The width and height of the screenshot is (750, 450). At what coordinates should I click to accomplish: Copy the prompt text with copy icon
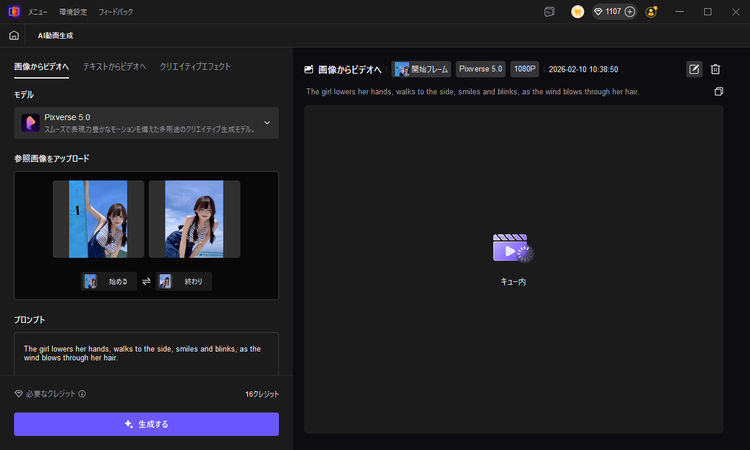[x=718, y=92]
